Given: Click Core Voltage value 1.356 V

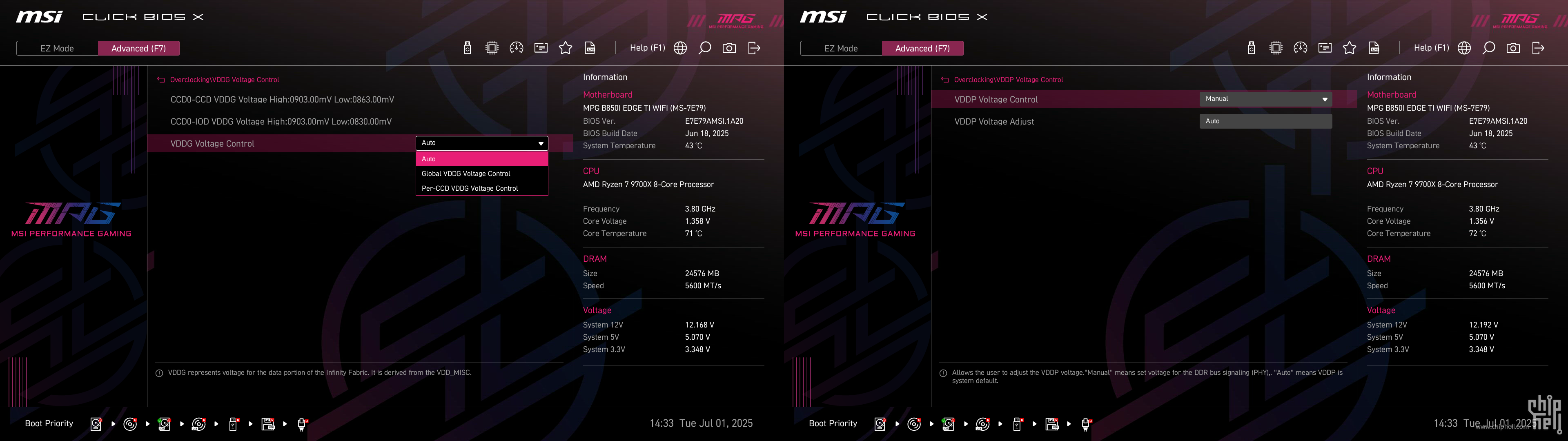Looking at the screenshot, I should tap(1481, 221).
